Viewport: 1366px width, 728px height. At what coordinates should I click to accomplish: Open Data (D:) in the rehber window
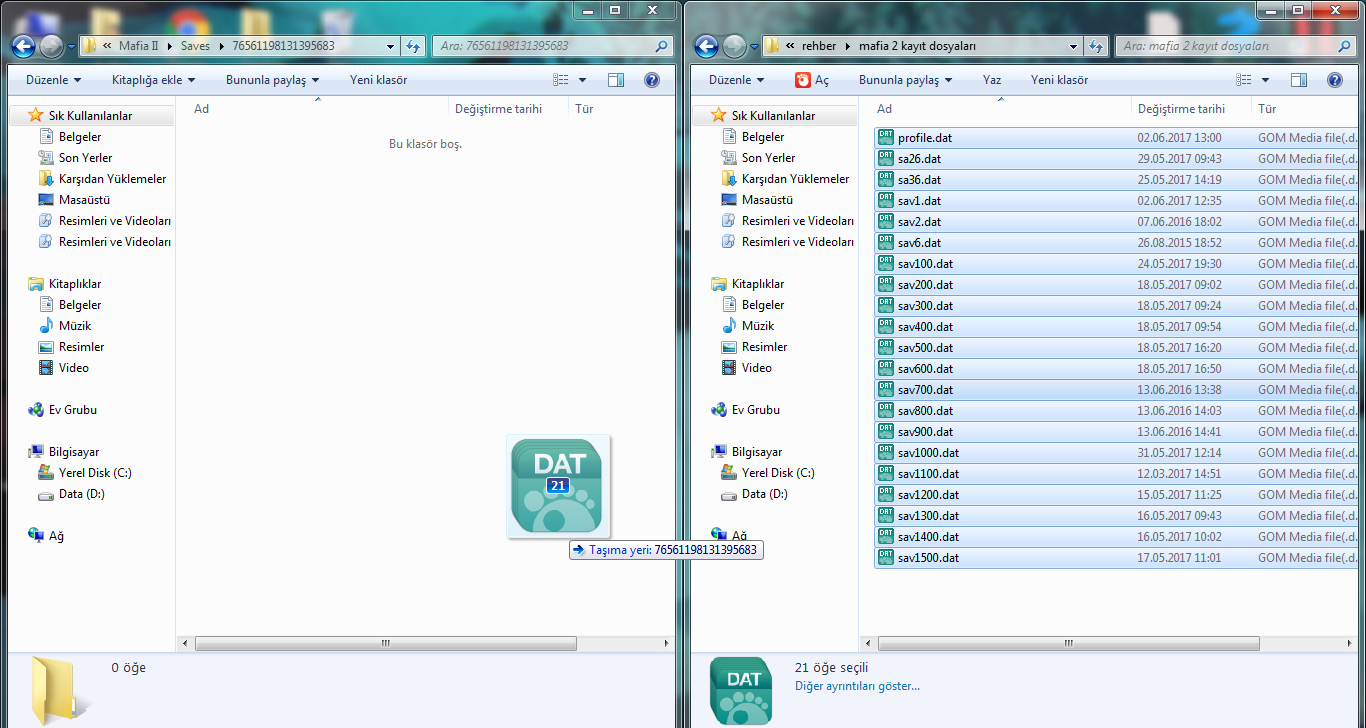pyautogui.click(x=765, y=494)
